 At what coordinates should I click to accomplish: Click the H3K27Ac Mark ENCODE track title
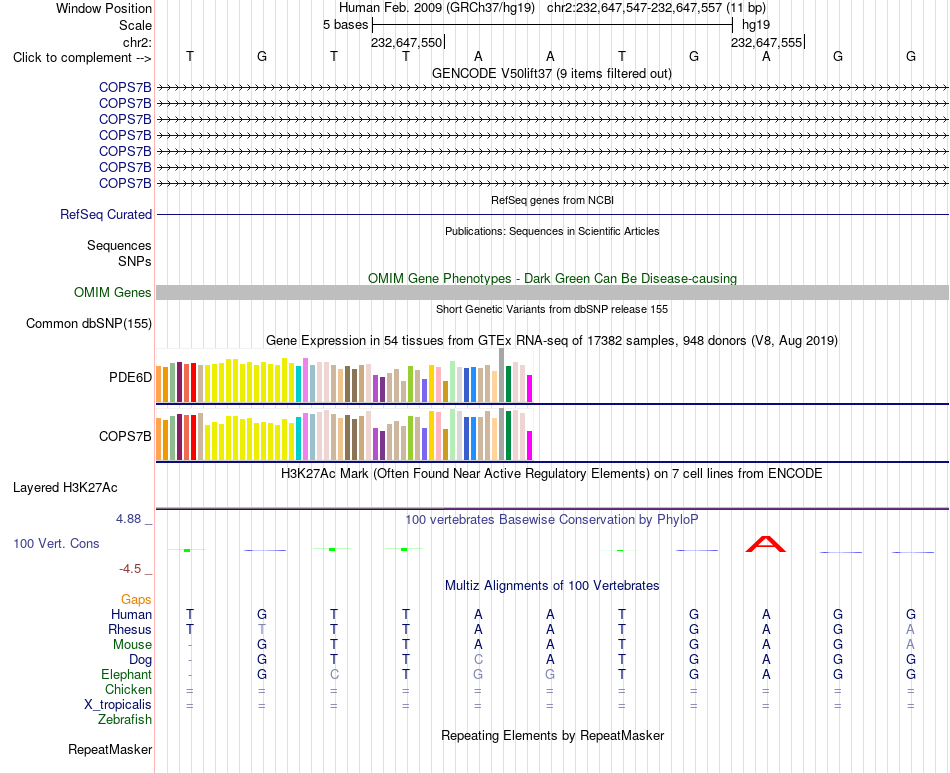click(552, 473)
